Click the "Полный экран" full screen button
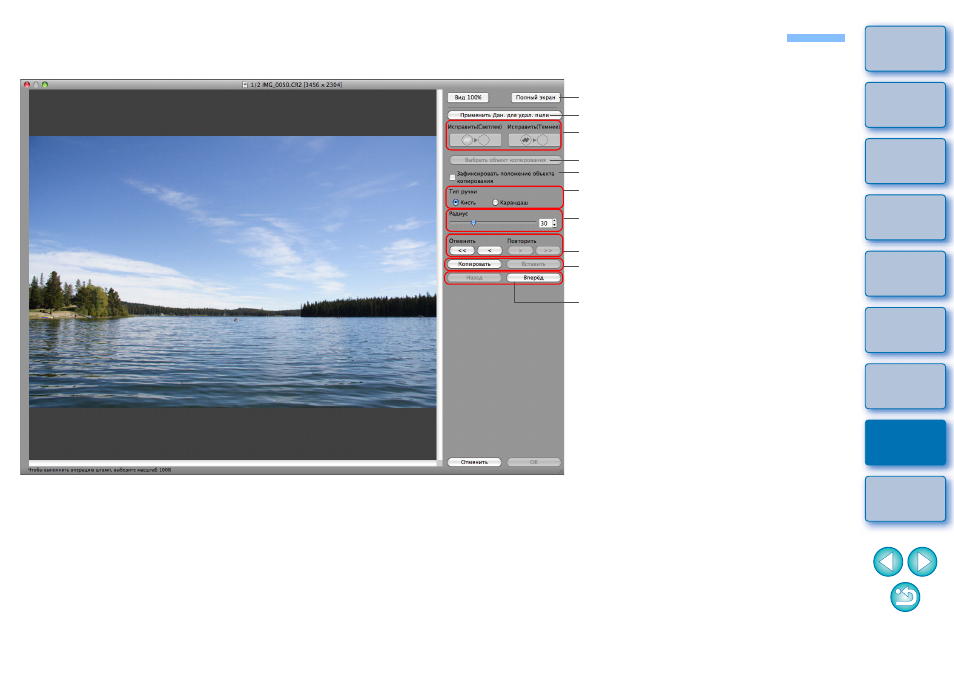Viewport: 954px width, 674px height. [535, 97]
